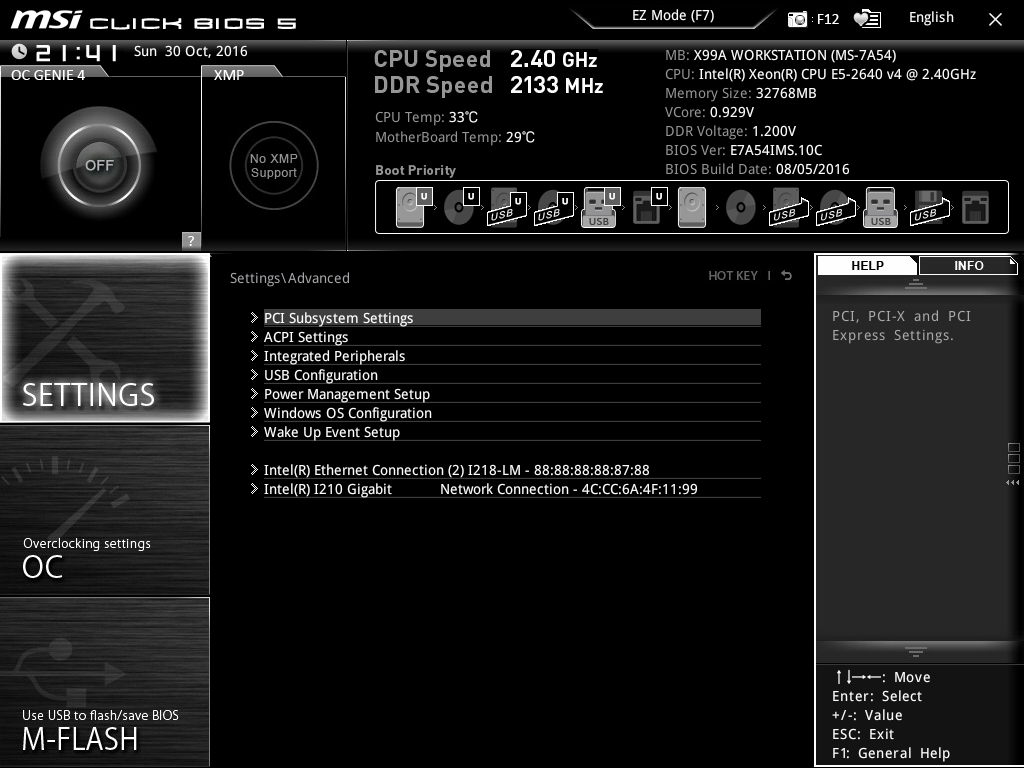The width and height of the screenshot is (1024, 768).
Task: Switch to EZ Mode (F7)
Action: tap(673, 16)
